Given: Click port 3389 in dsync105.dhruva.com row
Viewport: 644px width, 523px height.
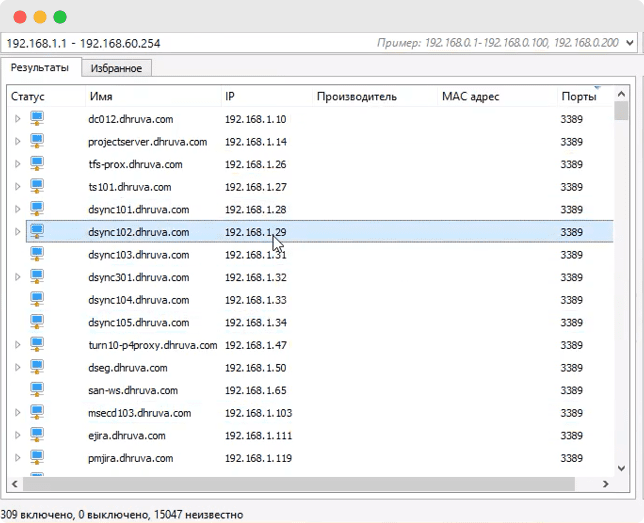Looking at the screenshot, I should click(571, 323).
